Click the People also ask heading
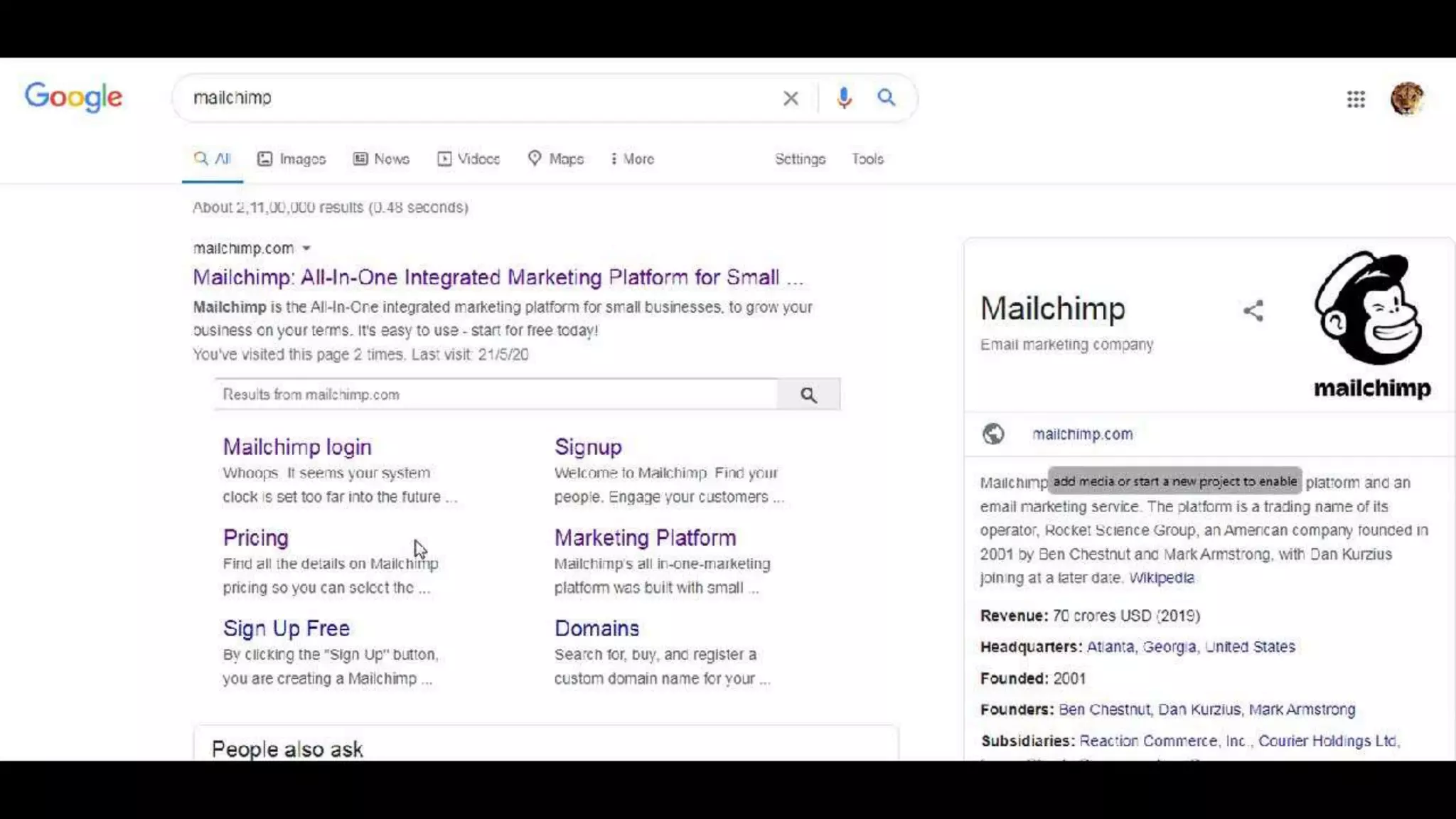This screenshot has width=1456, height=819. click(x=287, y=749)
